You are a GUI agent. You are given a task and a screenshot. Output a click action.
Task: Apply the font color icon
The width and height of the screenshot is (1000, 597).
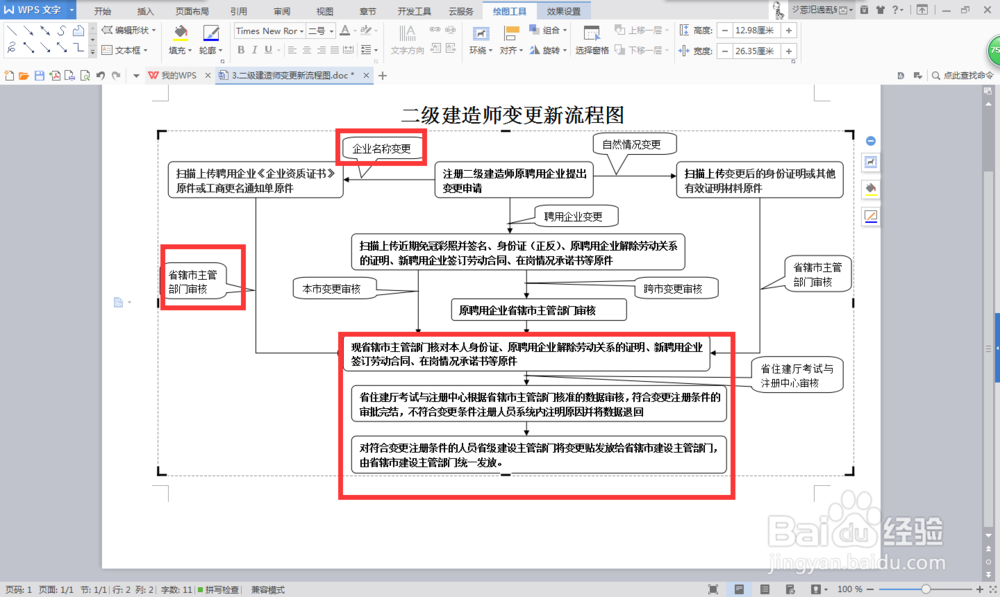344,31
